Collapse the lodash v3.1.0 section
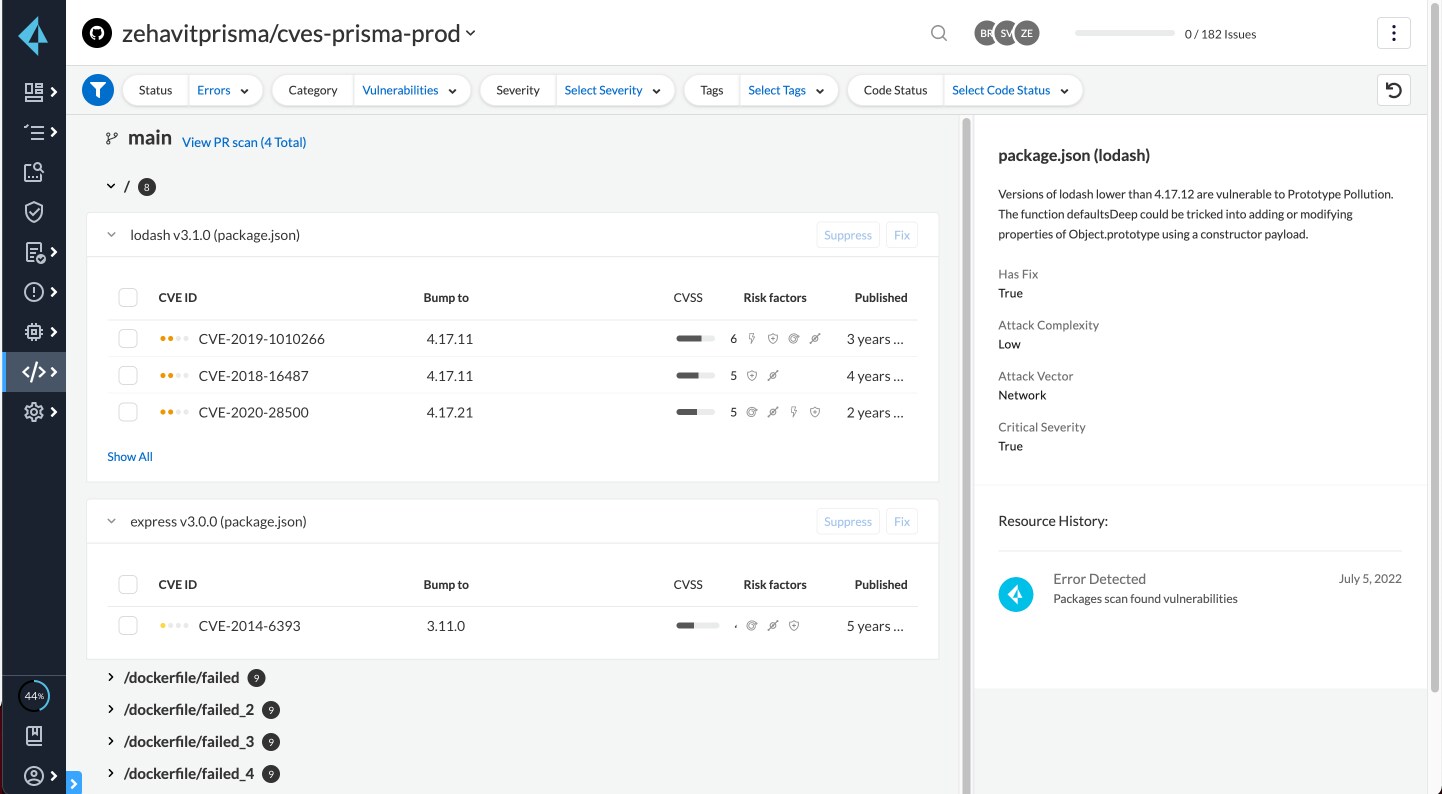This screenshot has height=794, width=1442. pyautogui.click(x=112, y=235)
